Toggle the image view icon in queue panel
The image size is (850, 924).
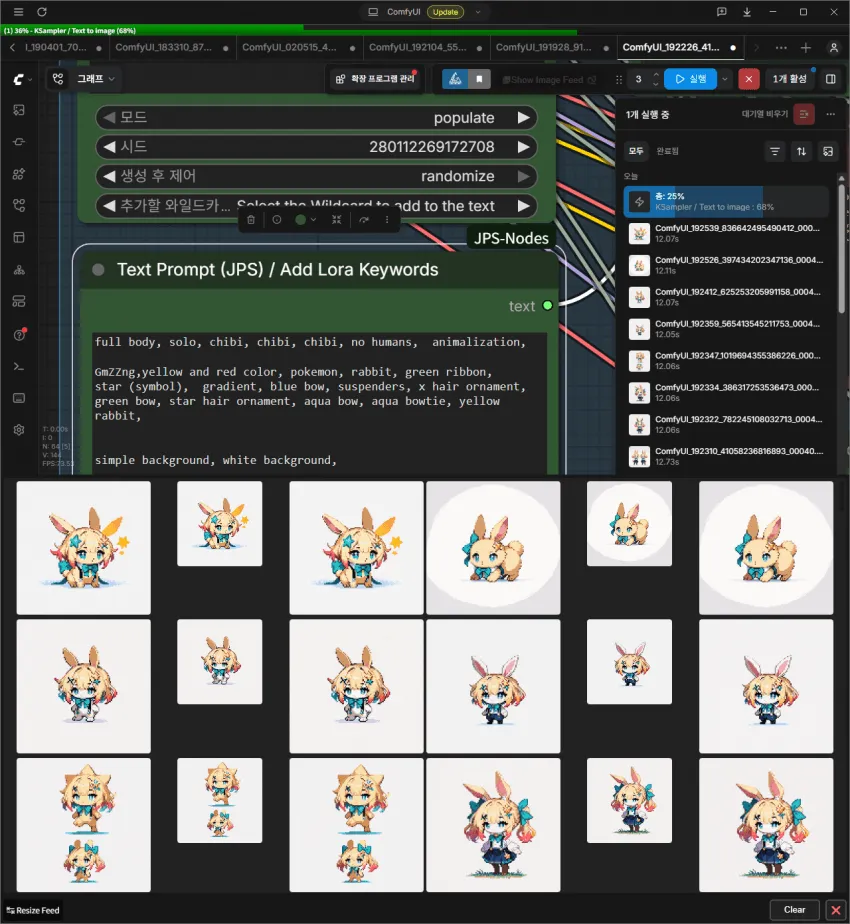point(828,151)
